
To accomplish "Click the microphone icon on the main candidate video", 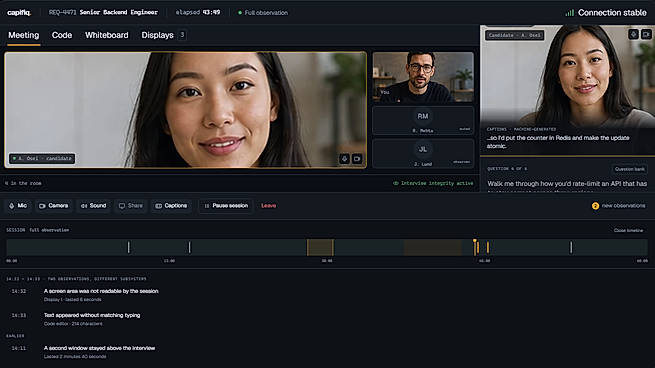I will tap(344, 159).
